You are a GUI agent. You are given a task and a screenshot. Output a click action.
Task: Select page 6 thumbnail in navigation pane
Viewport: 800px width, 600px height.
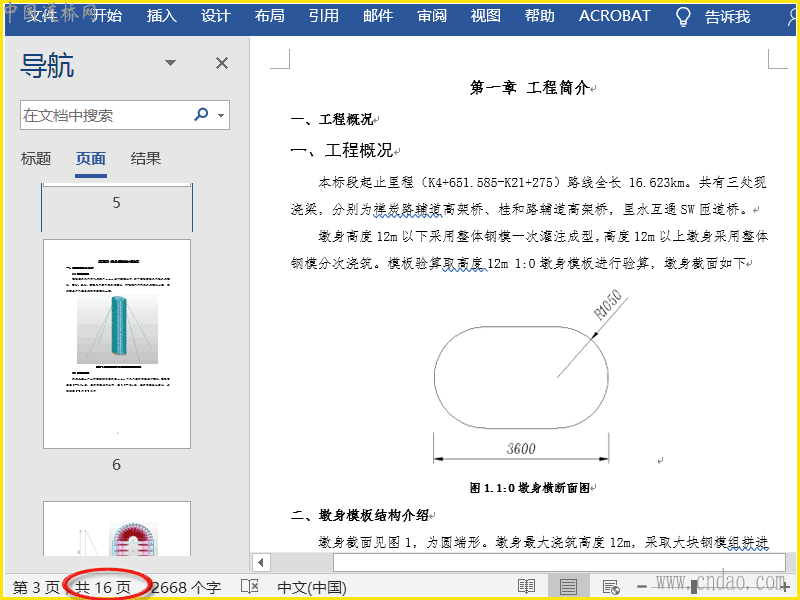click(x=117, y=344)
